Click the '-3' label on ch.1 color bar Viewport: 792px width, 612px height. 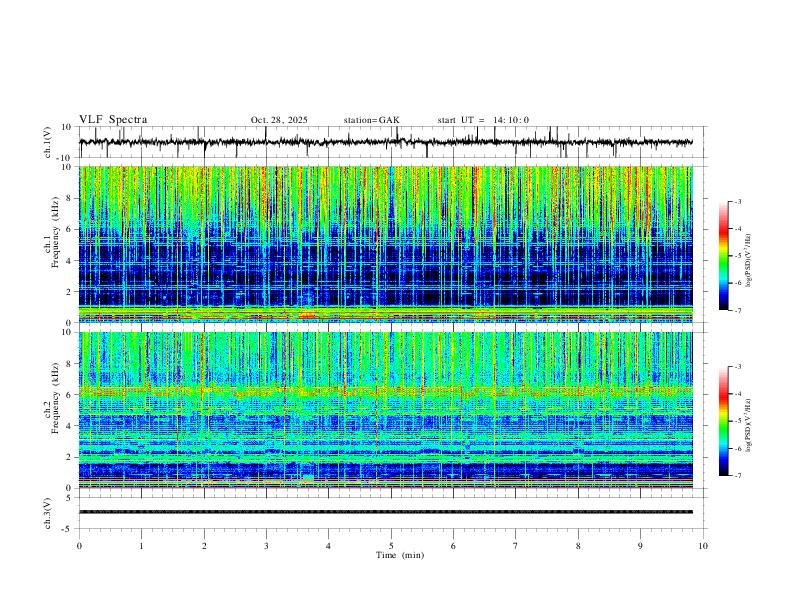737,201
